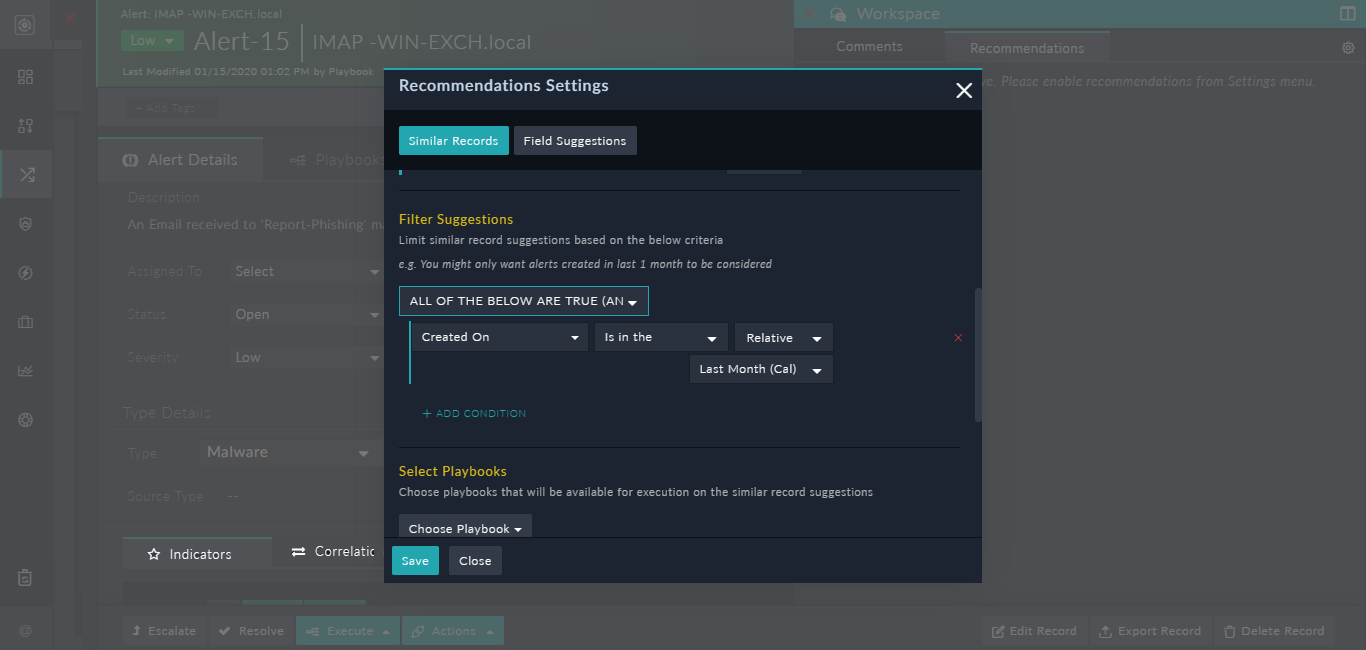This screenshot has height=650, width=1366.
Task: Click ADD CONDITION under Filter Suggestions
Action: (474, 412)
